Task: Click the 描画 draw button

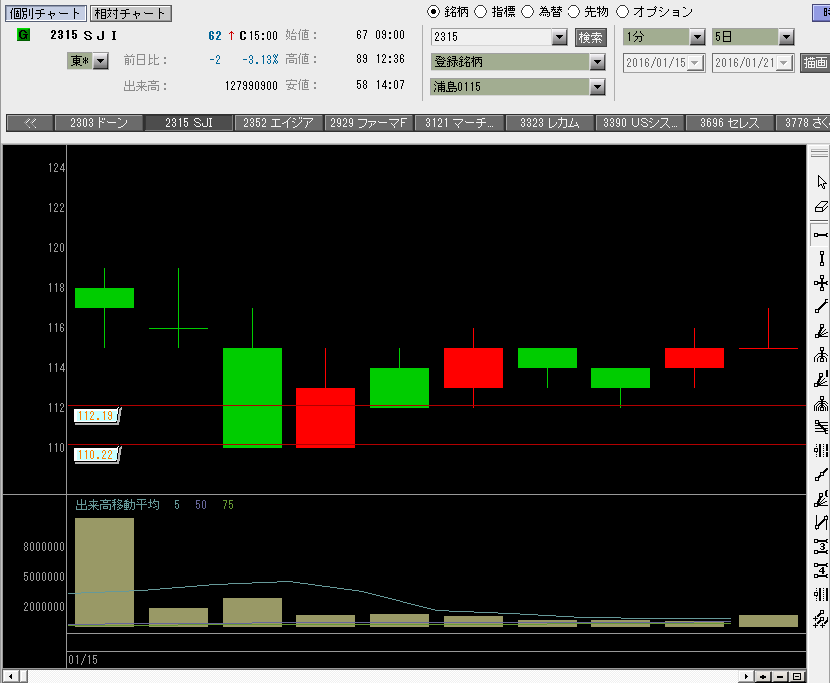Action: coord(815,63)
